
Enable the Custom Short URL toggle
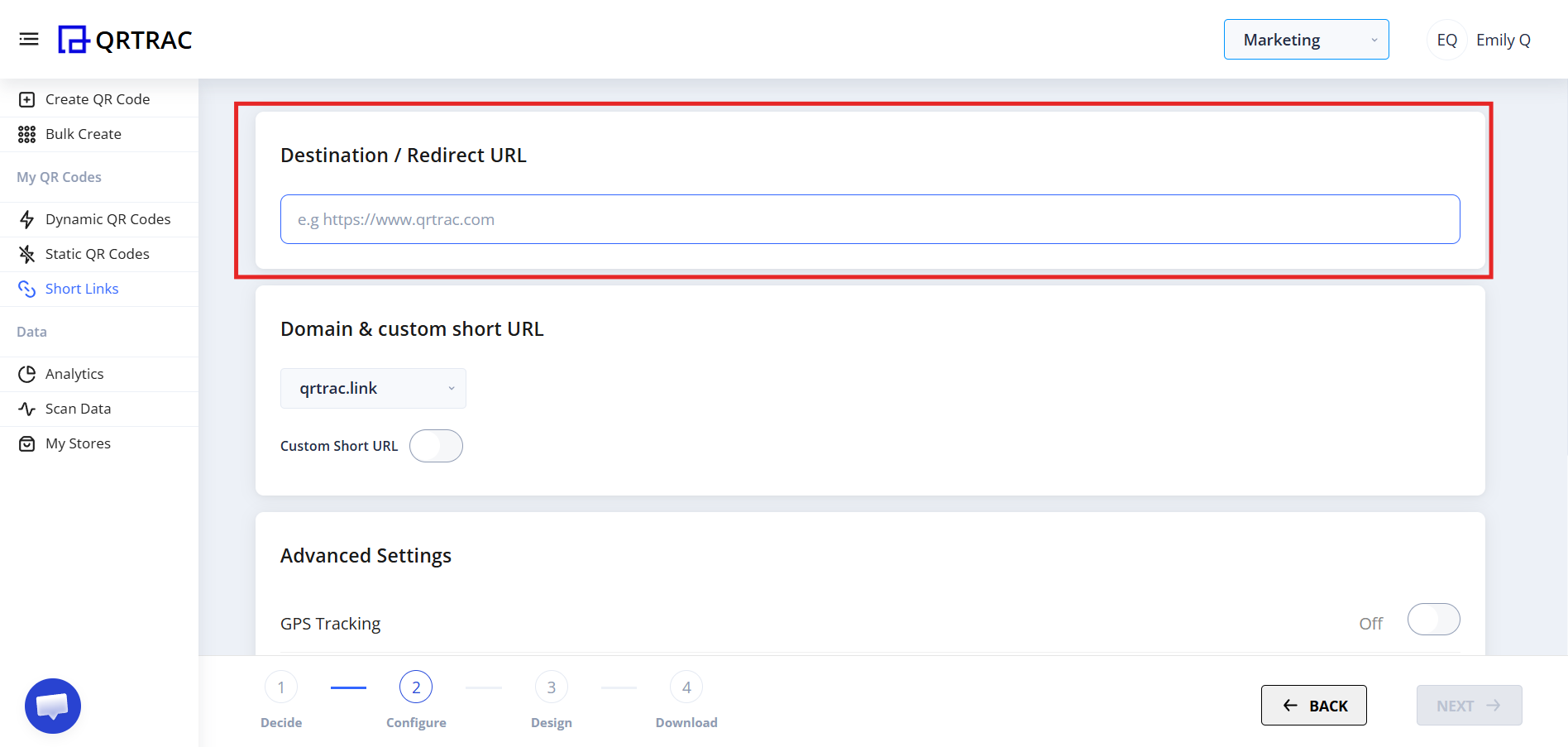point(436,445)
